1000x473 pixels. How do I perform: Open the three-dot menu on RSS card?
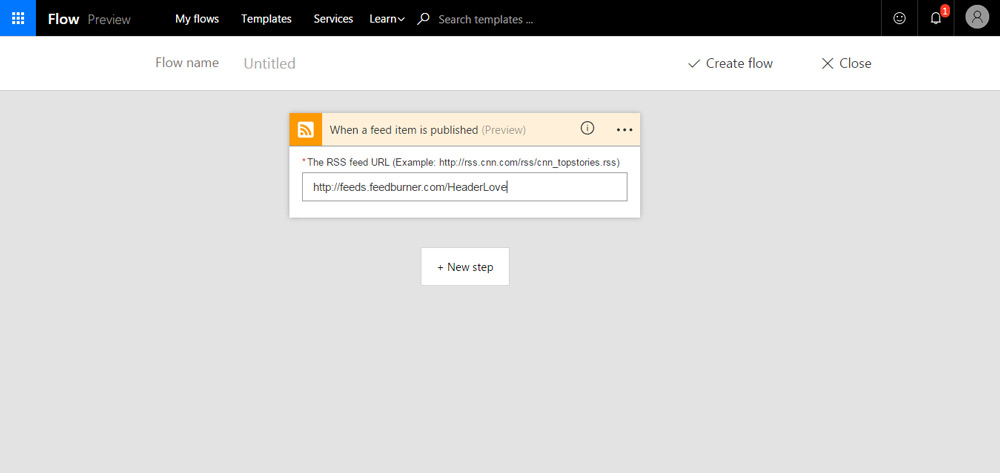pyautogui.click(x=624, y=130)
